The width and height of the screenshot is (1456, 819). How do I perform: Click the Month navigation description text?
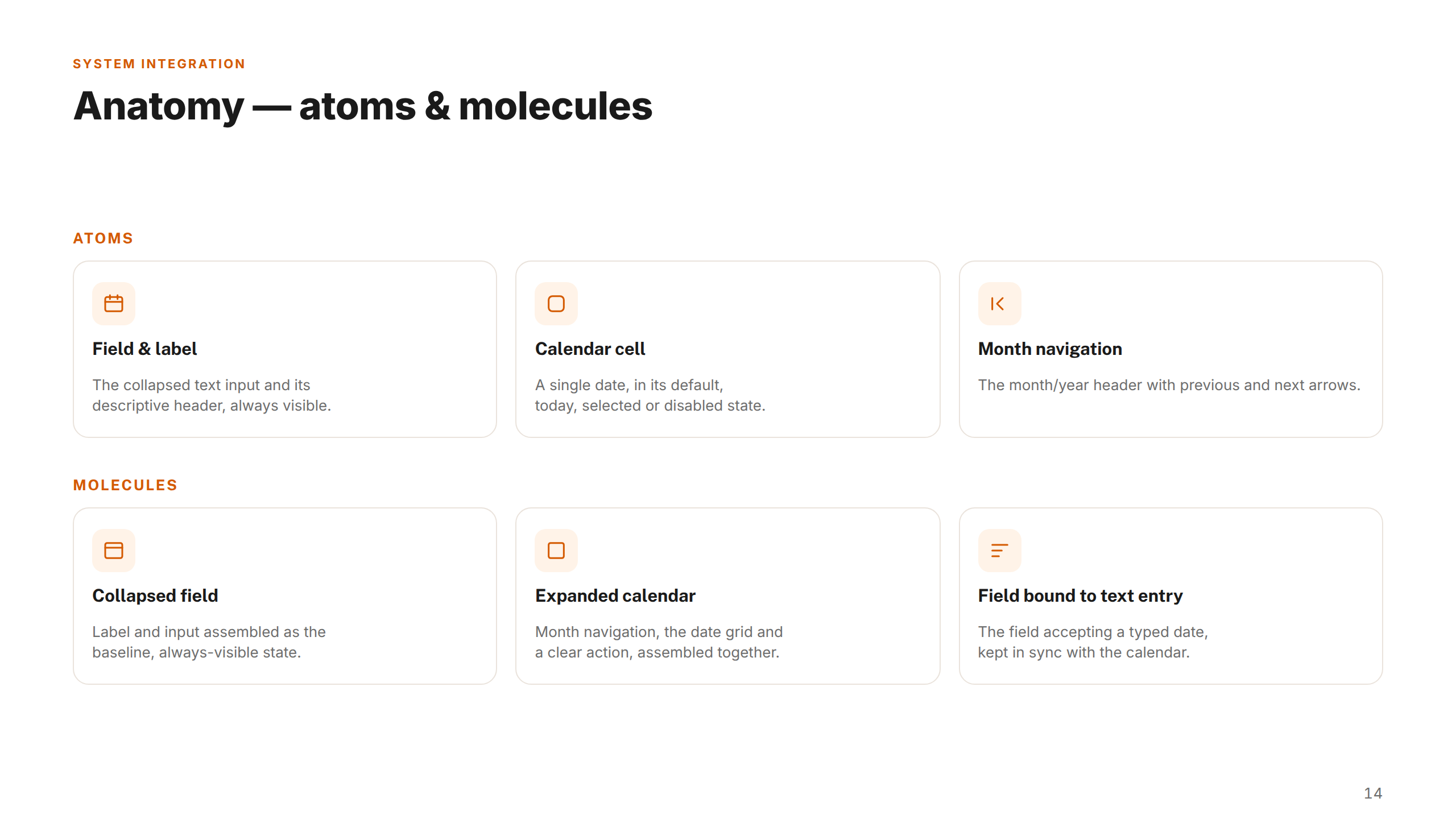[x=1169, y=385]
